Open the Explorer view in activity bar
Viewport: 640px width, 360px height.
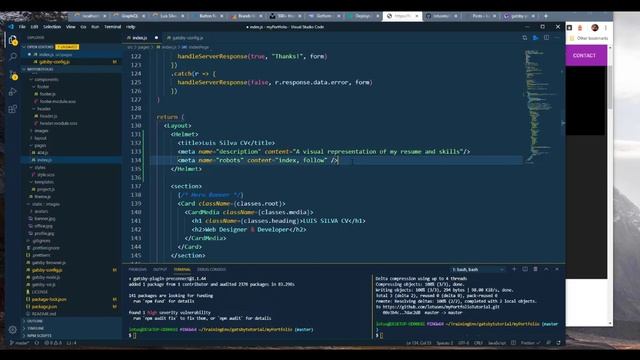coord(13,40)
